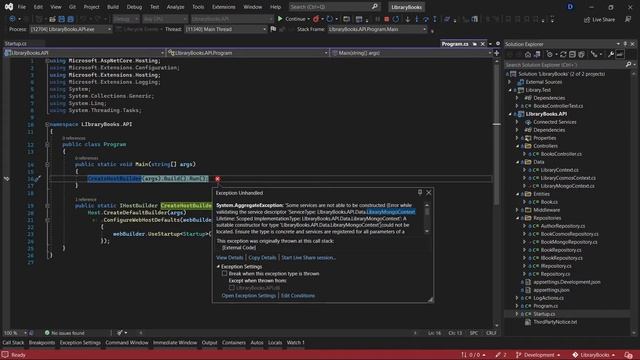Image resolution: width=640 pixels, height=360 pixels.
Task: Collapse the Library.Test project node
Action: point(510,90)
